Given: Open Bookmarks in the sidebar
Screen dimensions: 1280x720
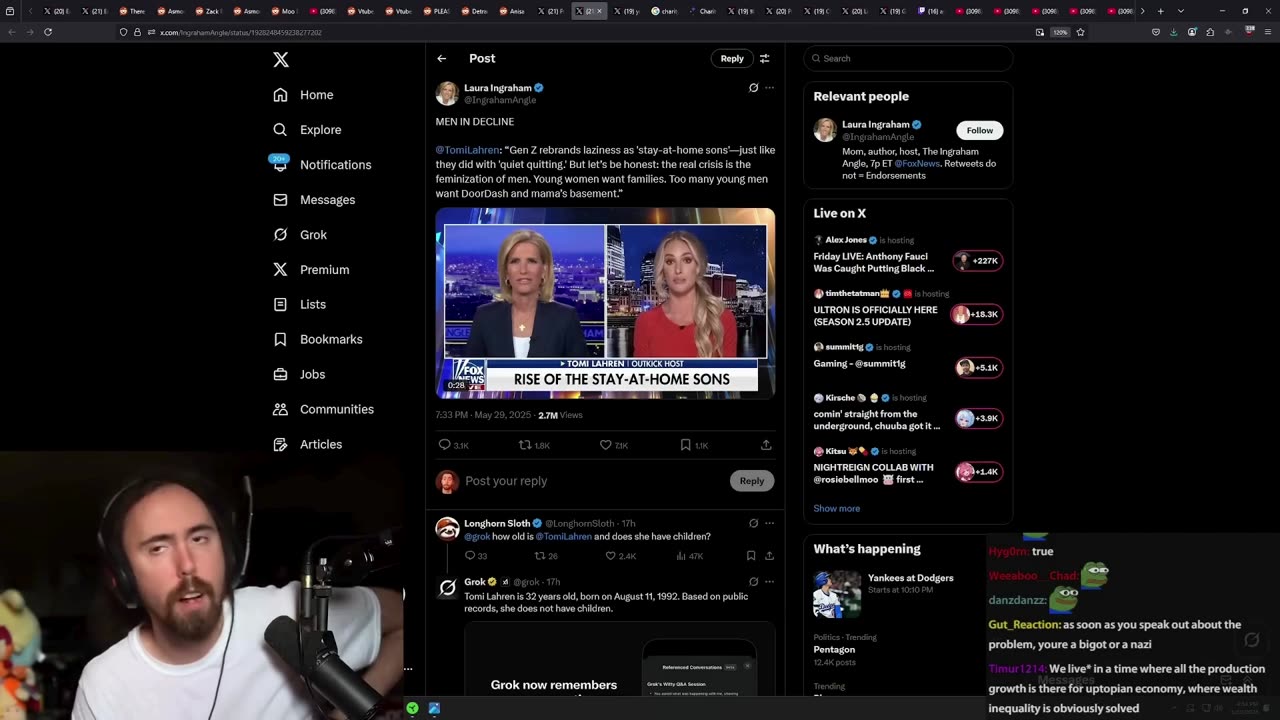Looking at the screenshot, I should 317,339.
